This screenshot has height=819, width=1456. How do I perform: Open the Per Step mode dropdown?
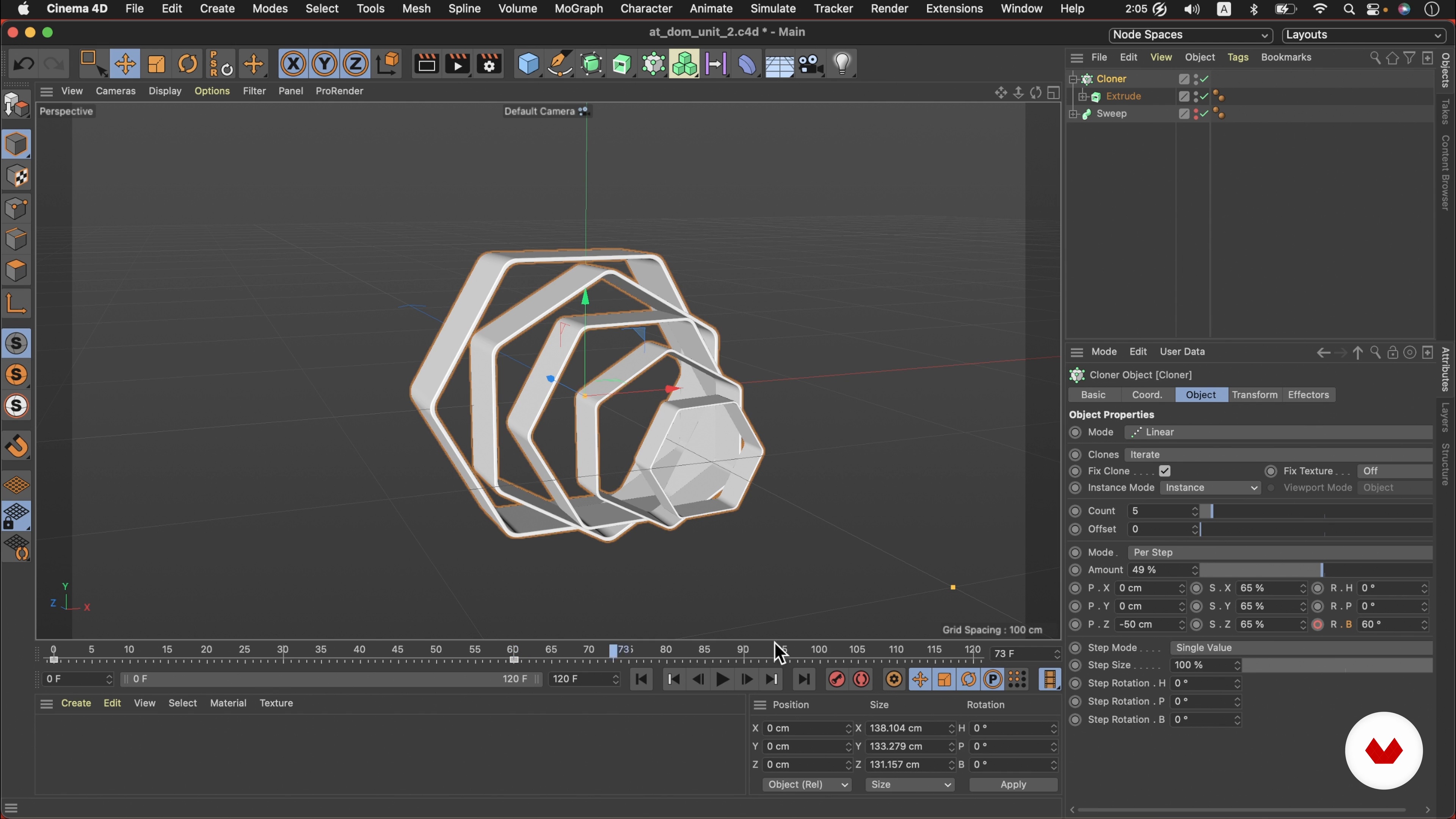coord(1280,553)
